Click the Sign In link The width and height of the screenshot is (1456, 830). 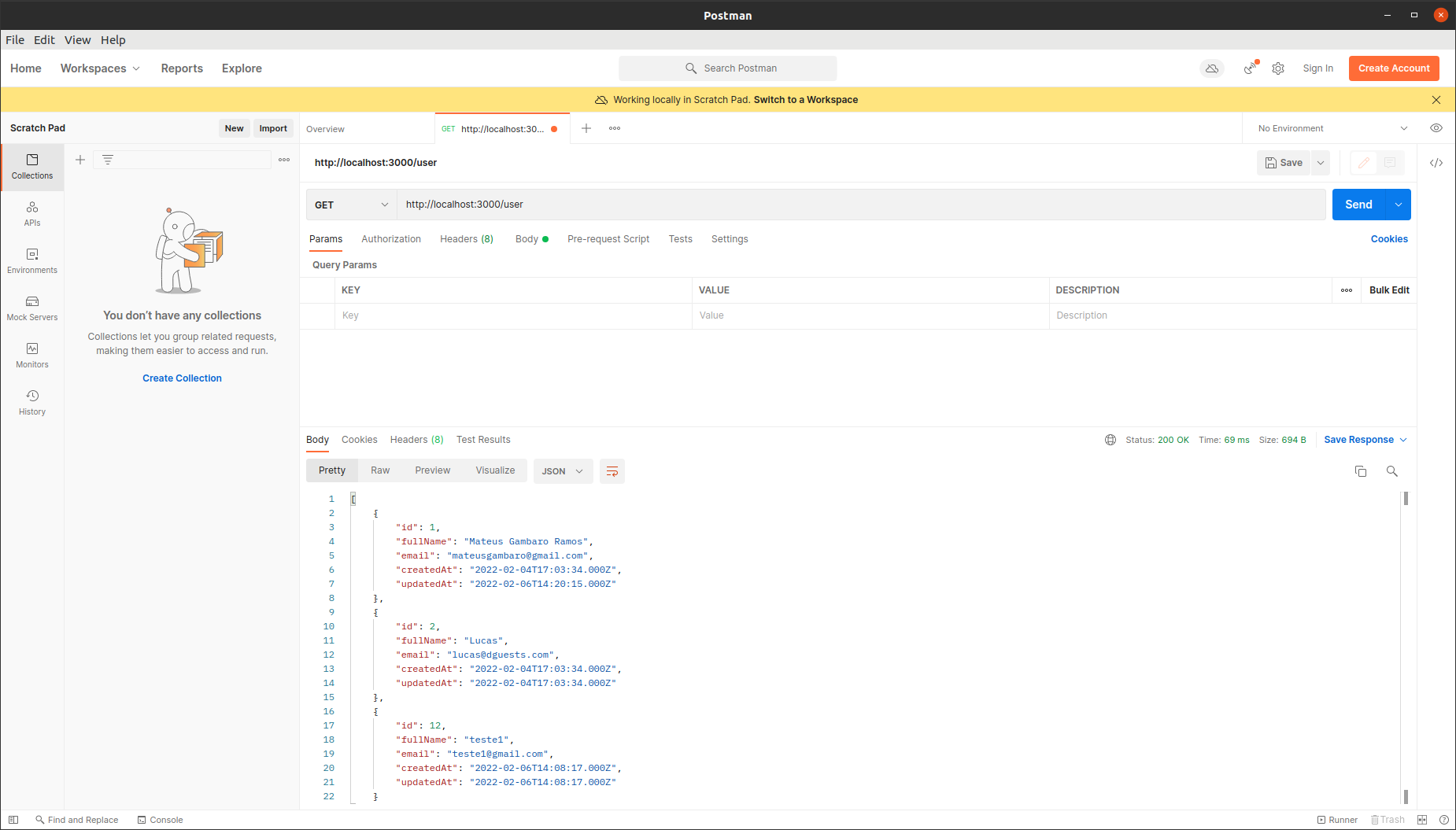point(1317,68)
